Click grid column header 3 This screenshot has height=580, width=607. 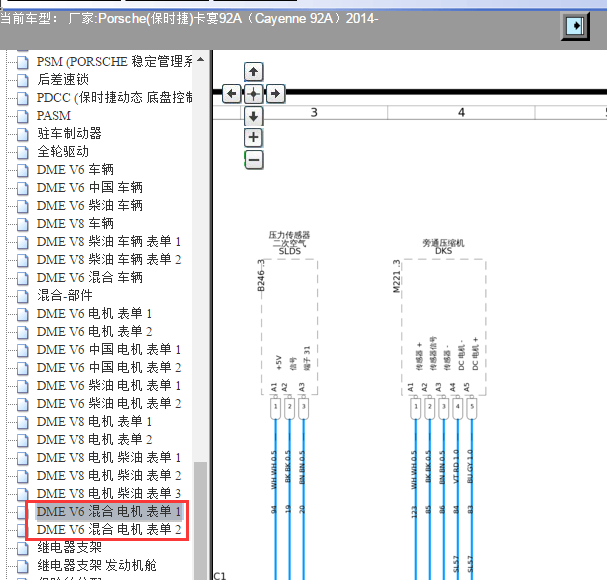pyautogui.click(x=314, y=113)
